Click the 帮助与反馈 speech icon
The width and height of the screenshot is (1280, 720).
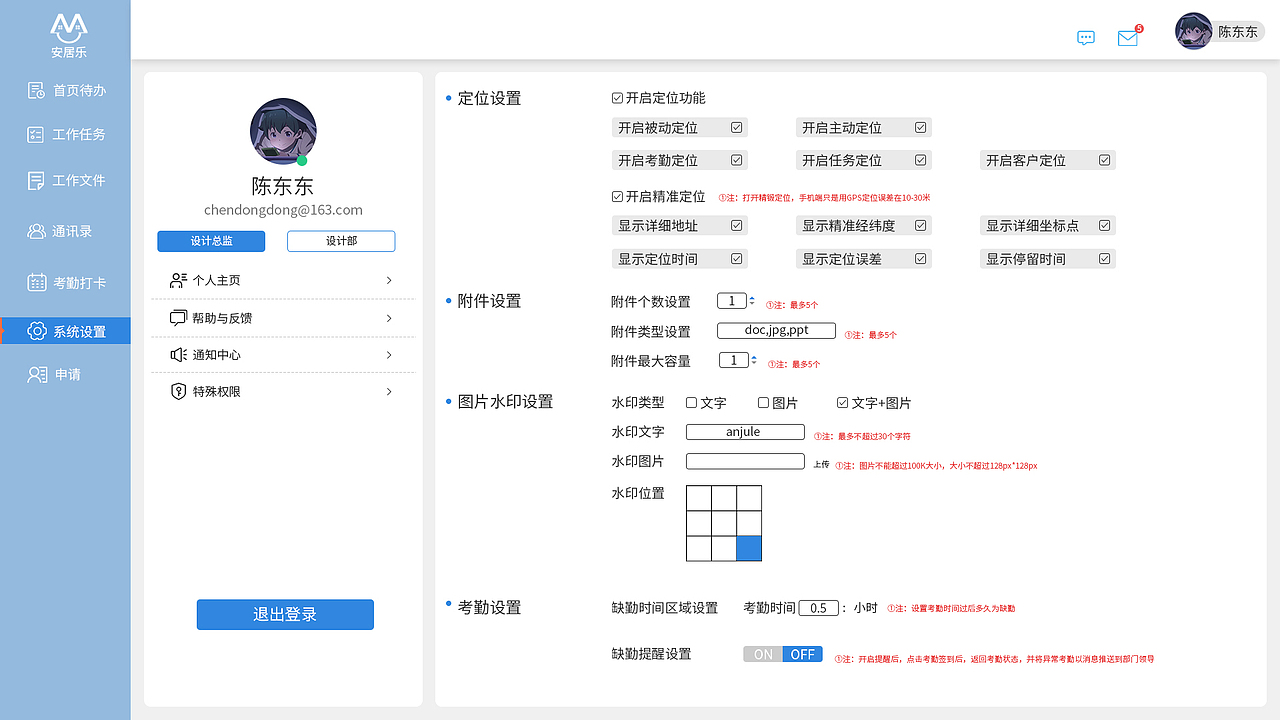pyautogui.click(x=179, y=318)
